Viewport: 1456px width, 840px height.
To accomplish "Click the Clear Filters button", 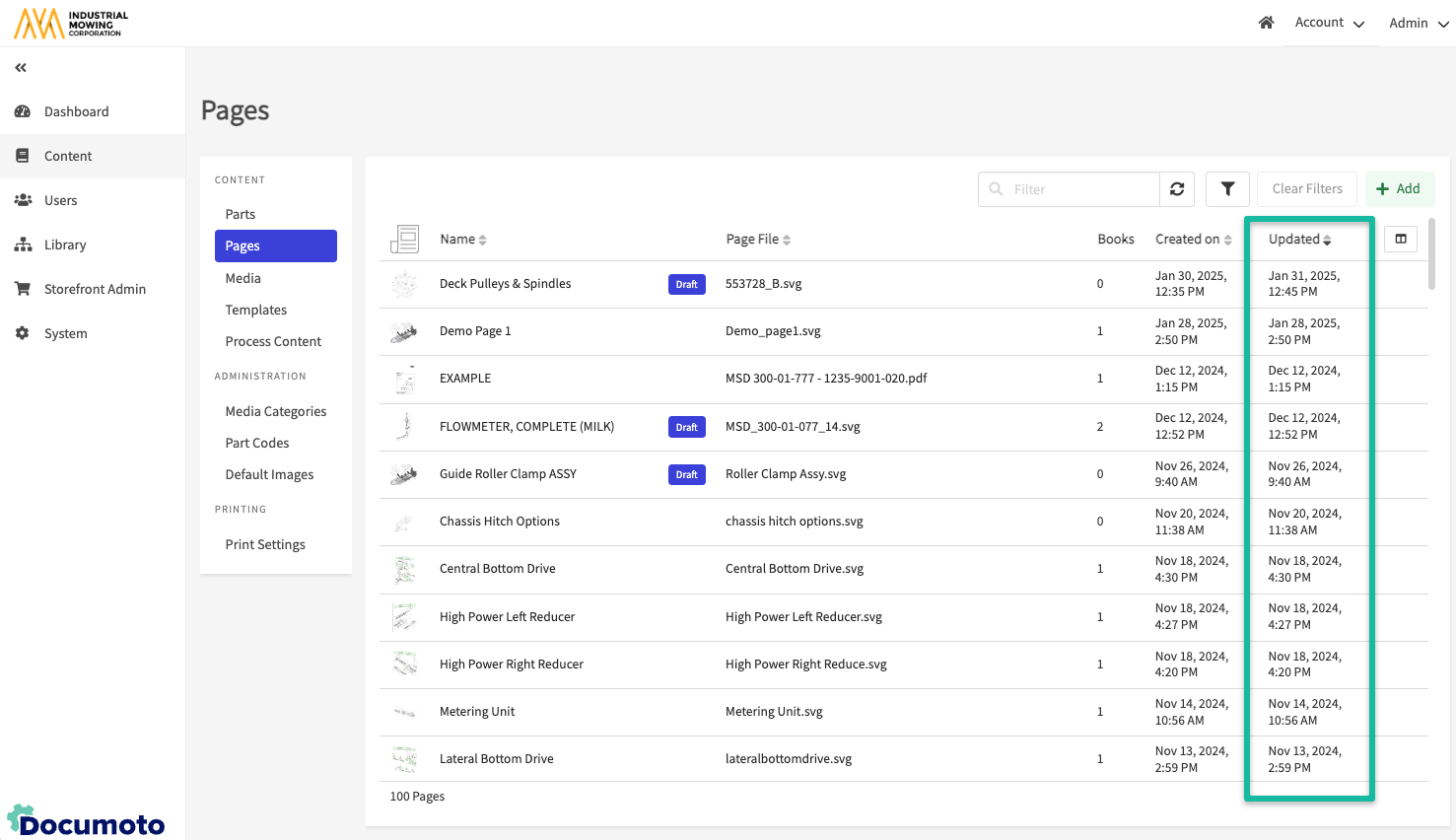I will click(x=1306, y=189).
